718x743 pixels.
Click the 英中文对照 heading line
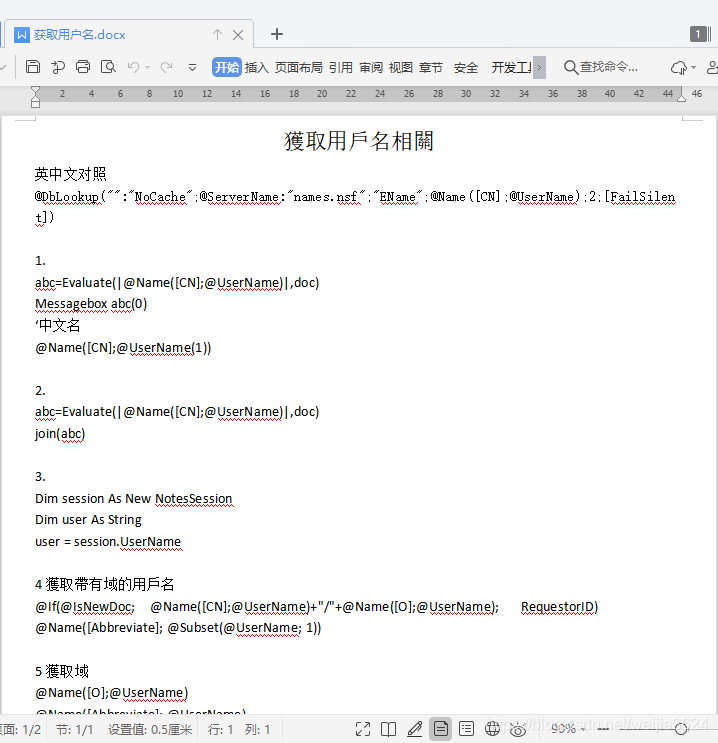coord(70,174)
